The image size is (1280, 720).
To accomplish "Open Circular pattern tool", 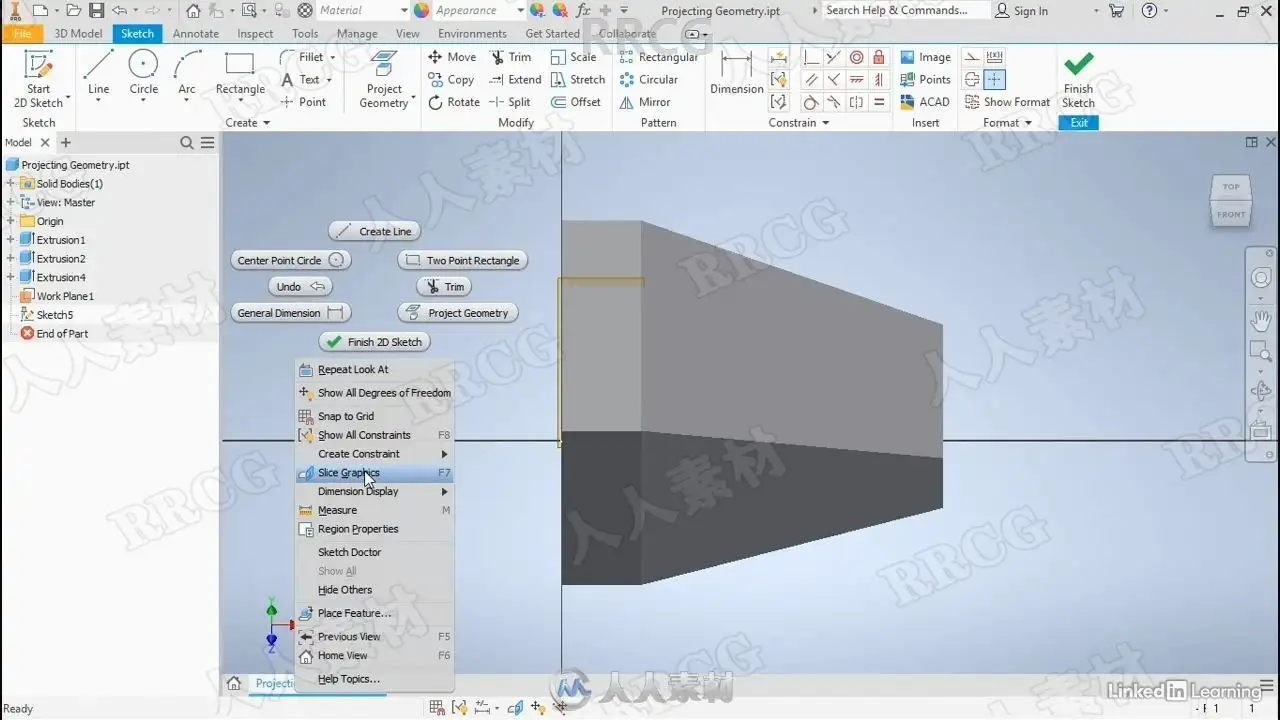I will (648, 80).
